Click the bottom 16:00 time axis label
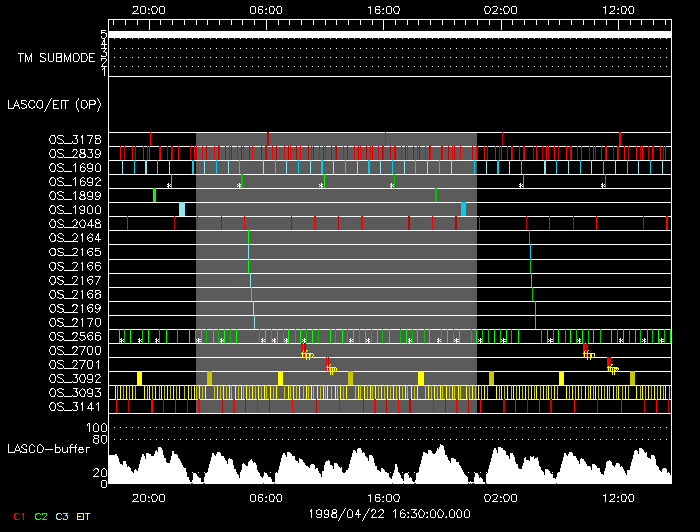The width and height of the screenshot is (700, 532). click(x=383, y=498)
